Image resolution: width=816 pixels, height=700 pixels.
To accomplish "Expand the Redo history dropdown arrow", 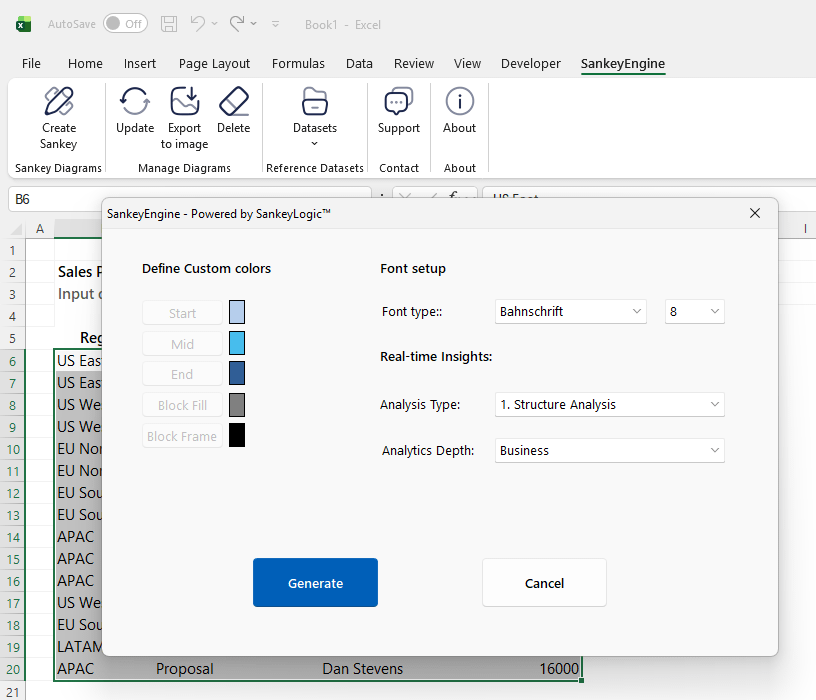I will [x=253, y=24].
